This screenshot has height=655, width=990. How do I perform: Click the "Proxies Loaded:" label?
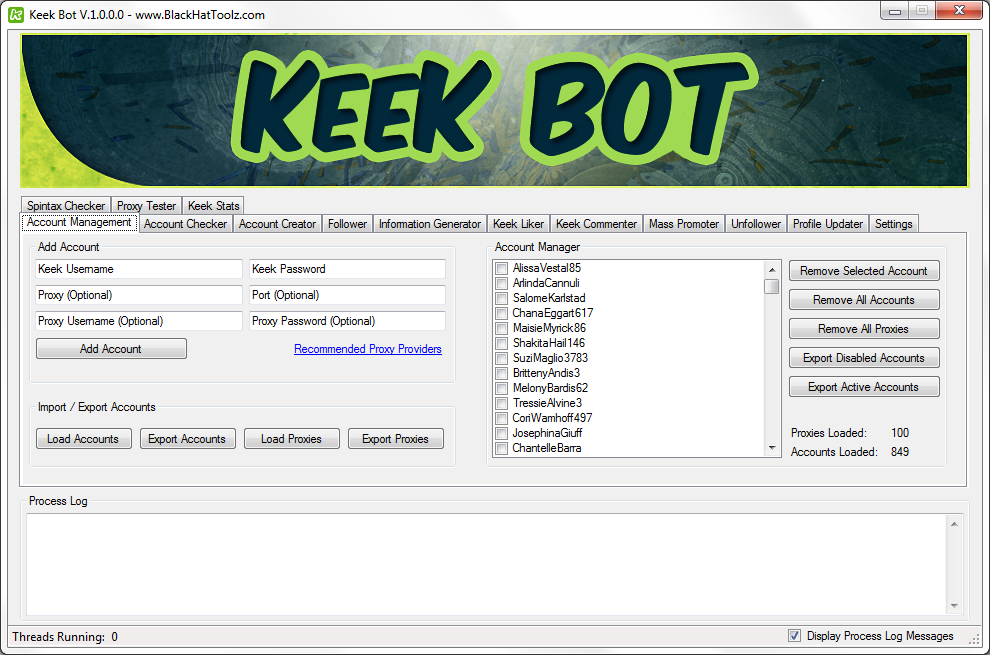pos(828,433)
